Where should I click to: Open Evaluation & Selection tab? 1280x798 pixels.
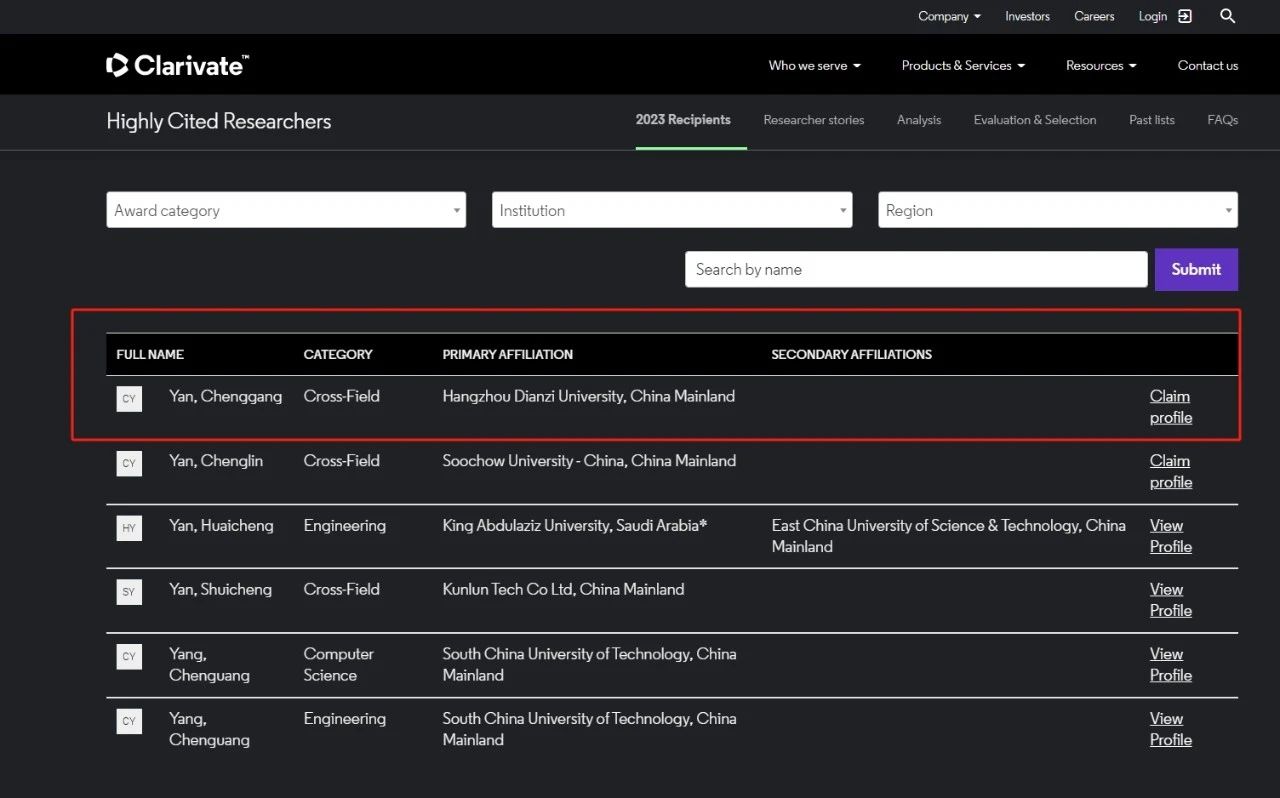[1035, 120]
